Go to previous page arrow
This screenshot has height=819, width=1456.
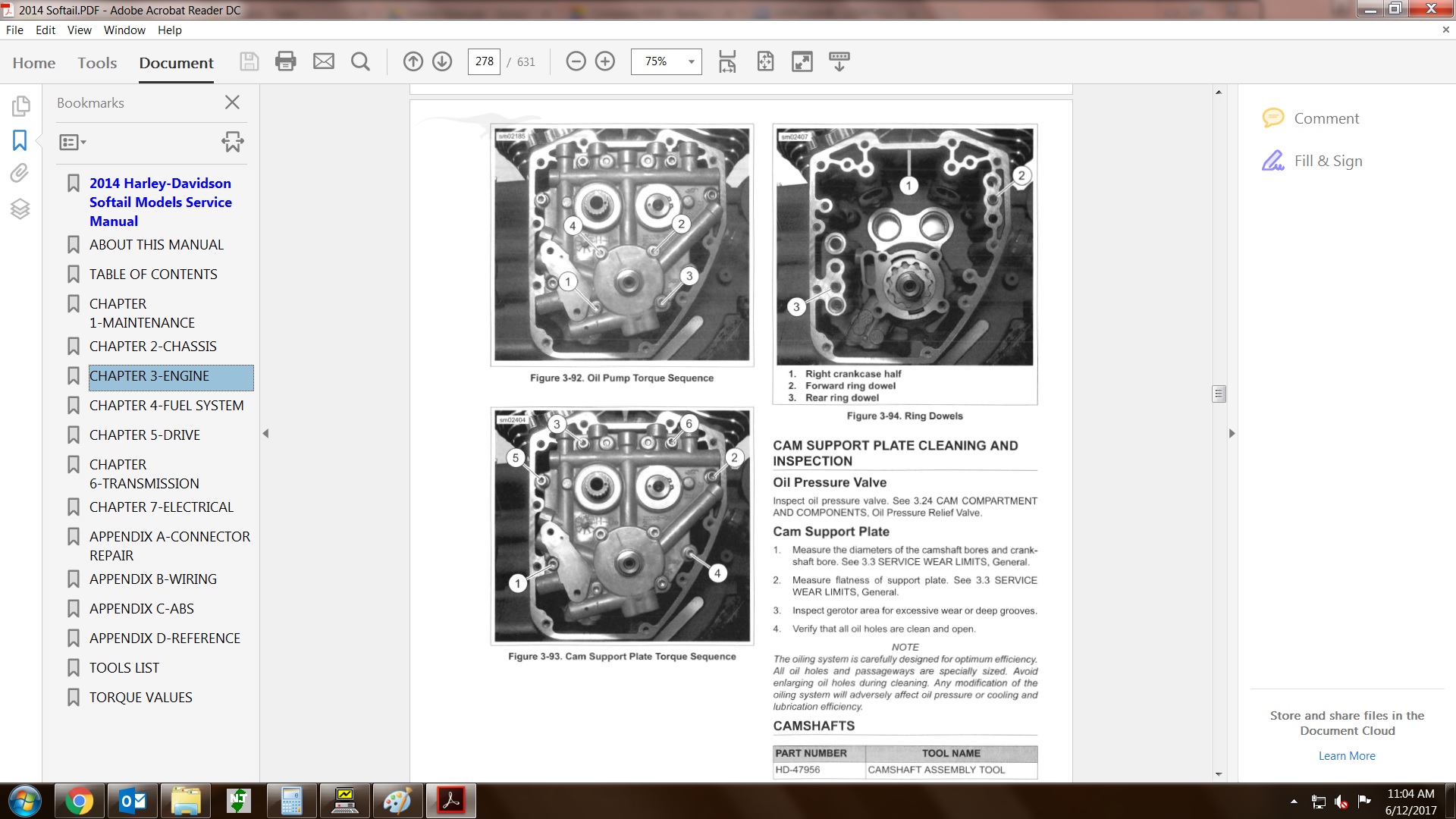coord(413,61)
